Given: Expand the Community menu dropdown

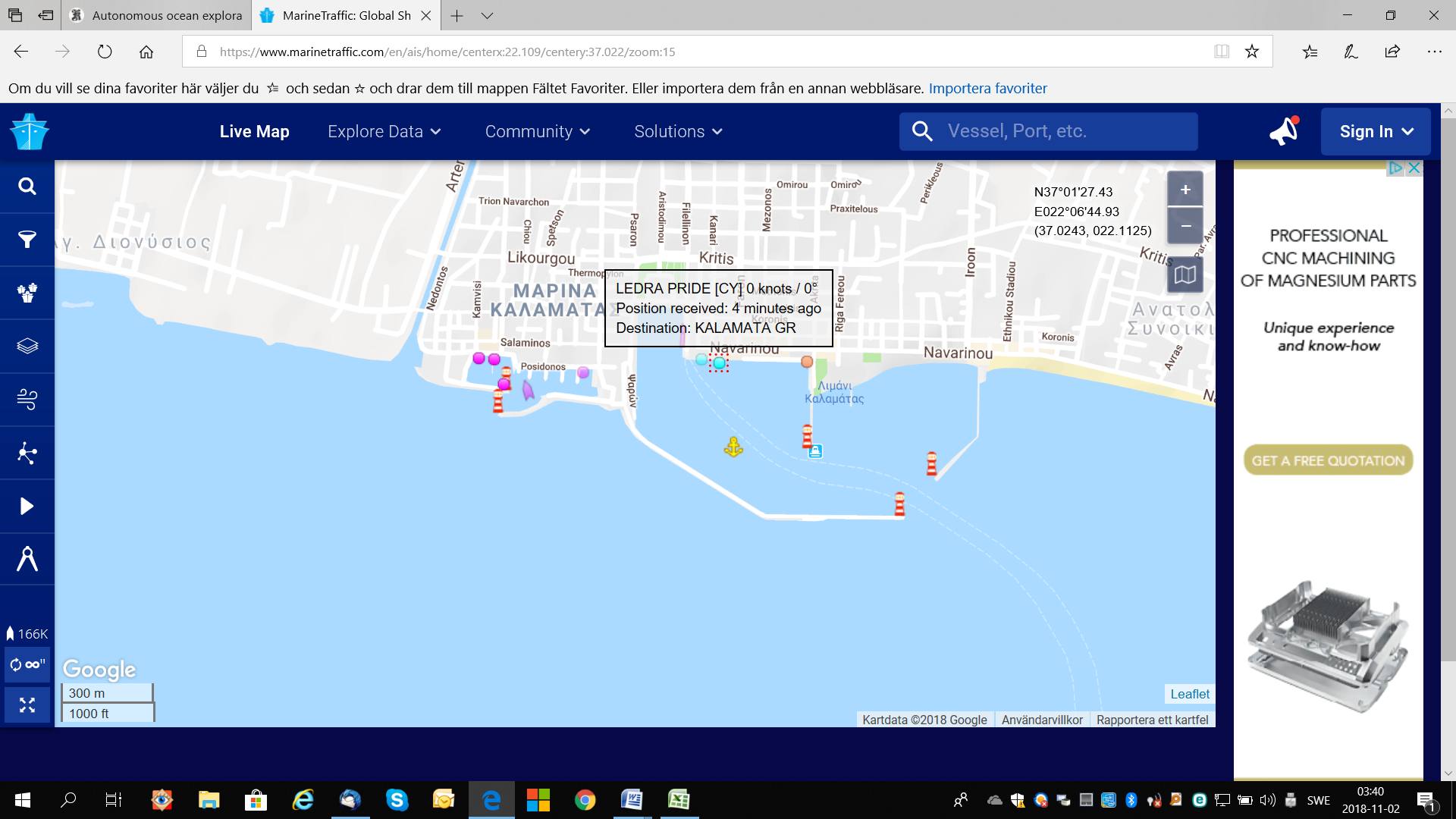Looking at the screenshot, I should (537, 131).
